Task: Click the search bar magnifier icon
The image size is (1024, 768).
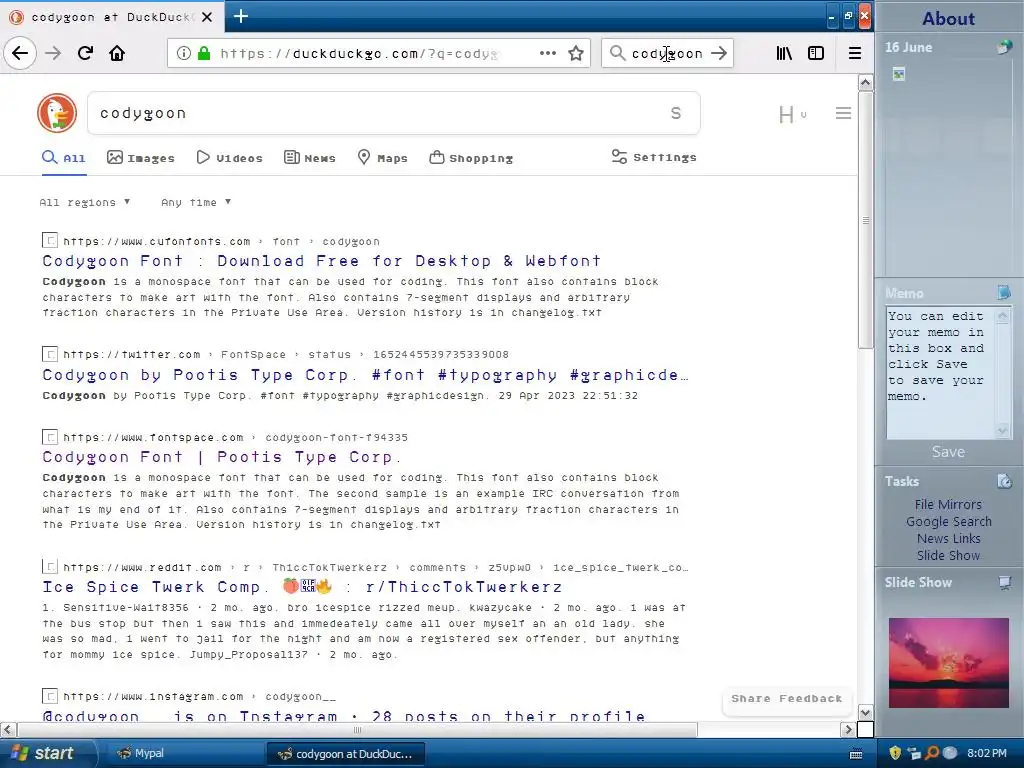Action: 617,53
